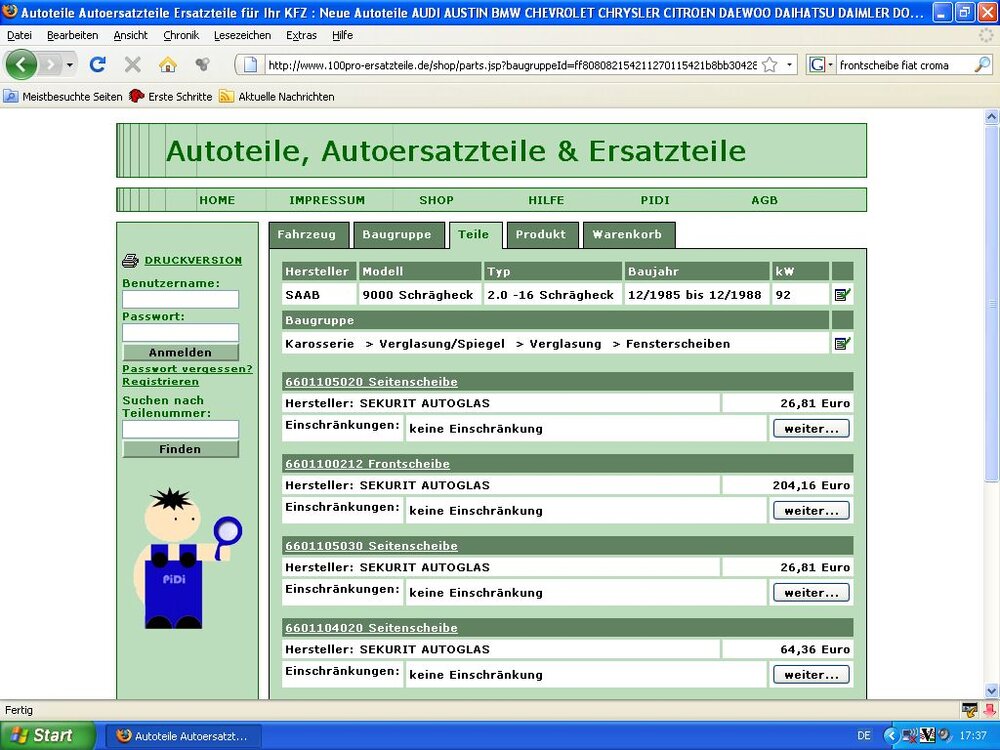Click weiter... for Frontscheibe 204,16 Euro

click(x=811, y=511)
